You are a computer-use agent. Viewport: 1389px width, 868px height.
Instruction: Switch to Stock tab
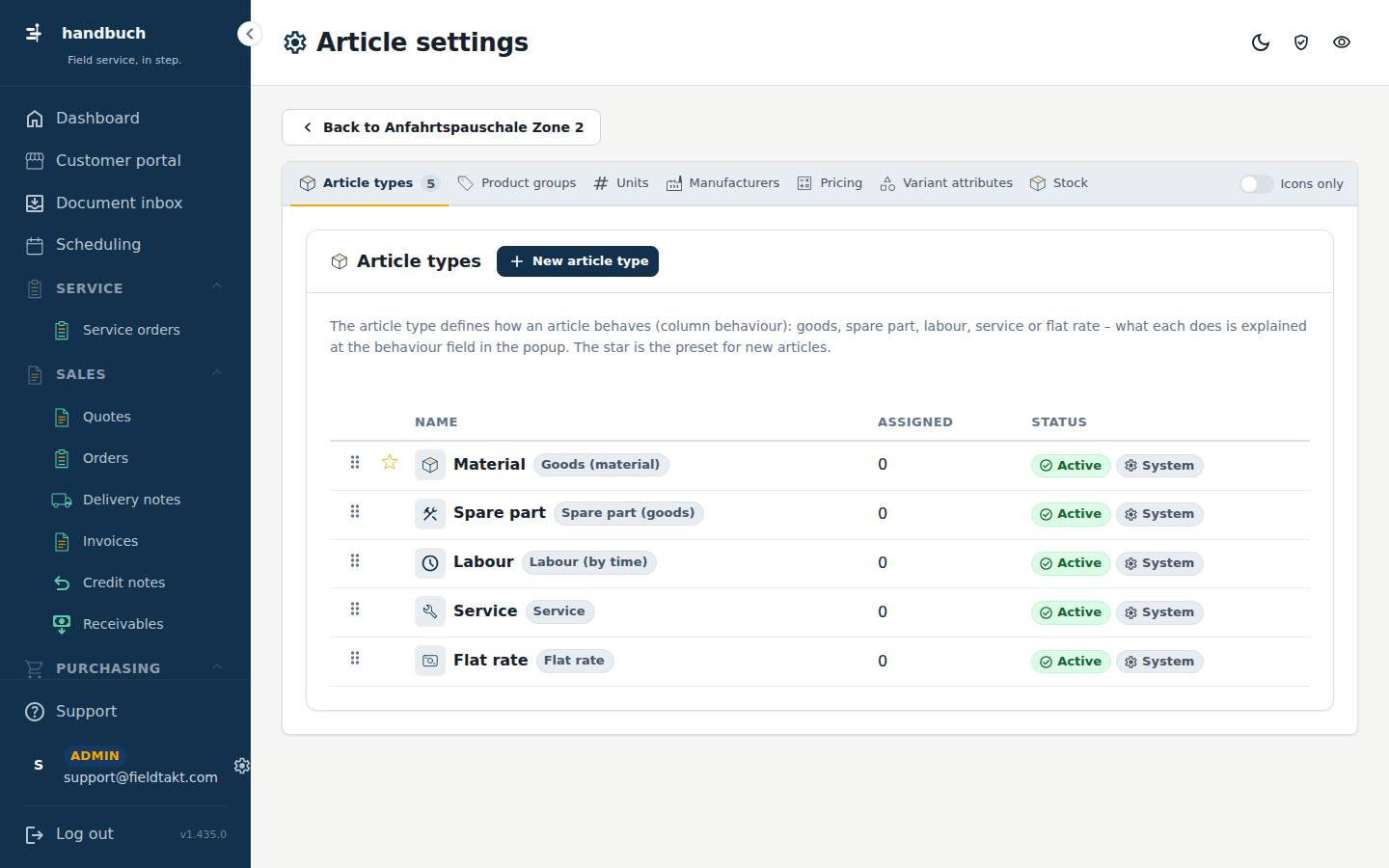(x=1058, y=183)
